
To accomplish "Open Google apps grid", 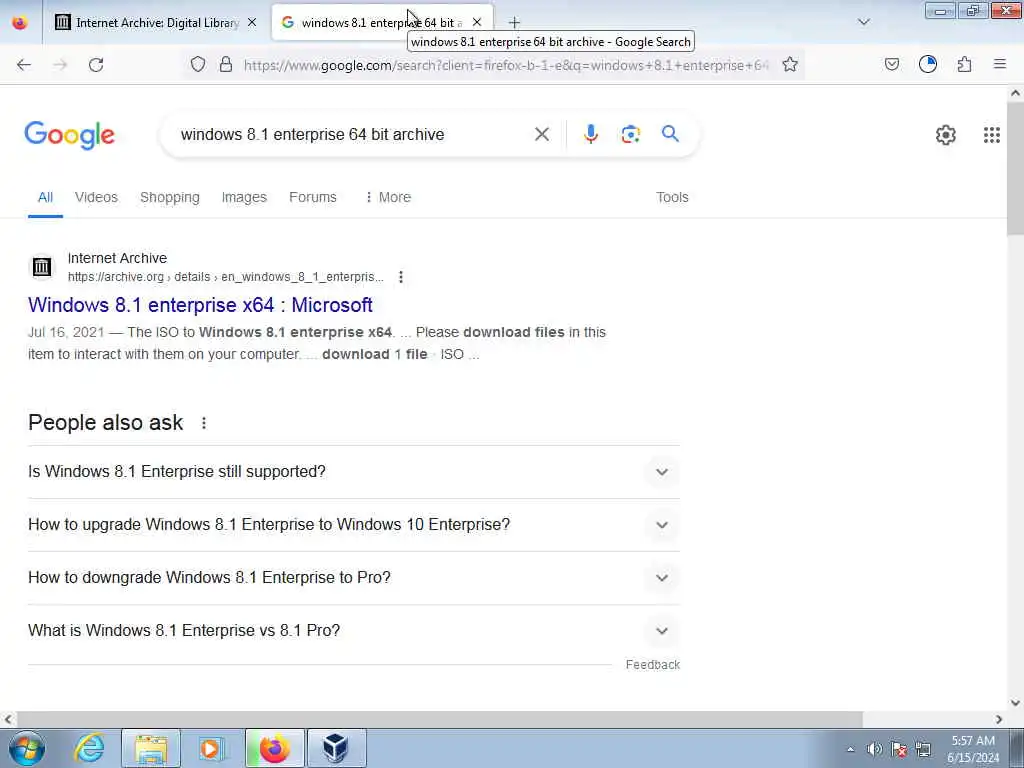I will point(992,135).
